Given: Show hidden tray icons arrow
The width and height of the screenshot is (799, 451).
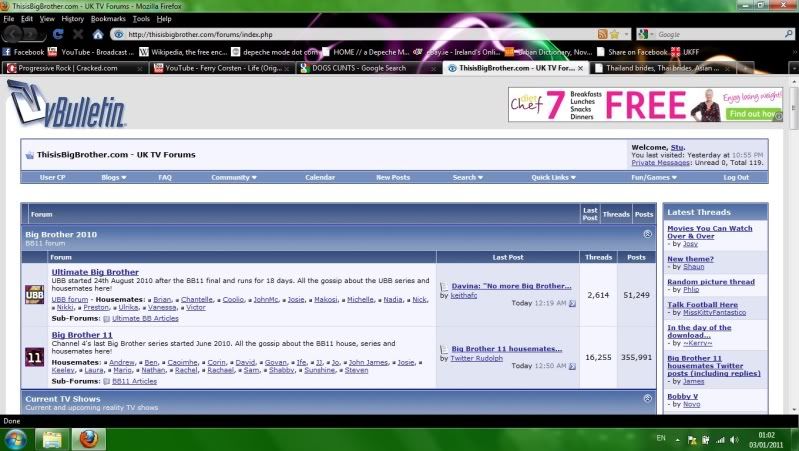Looking at the screenshot, I should 677,440.
